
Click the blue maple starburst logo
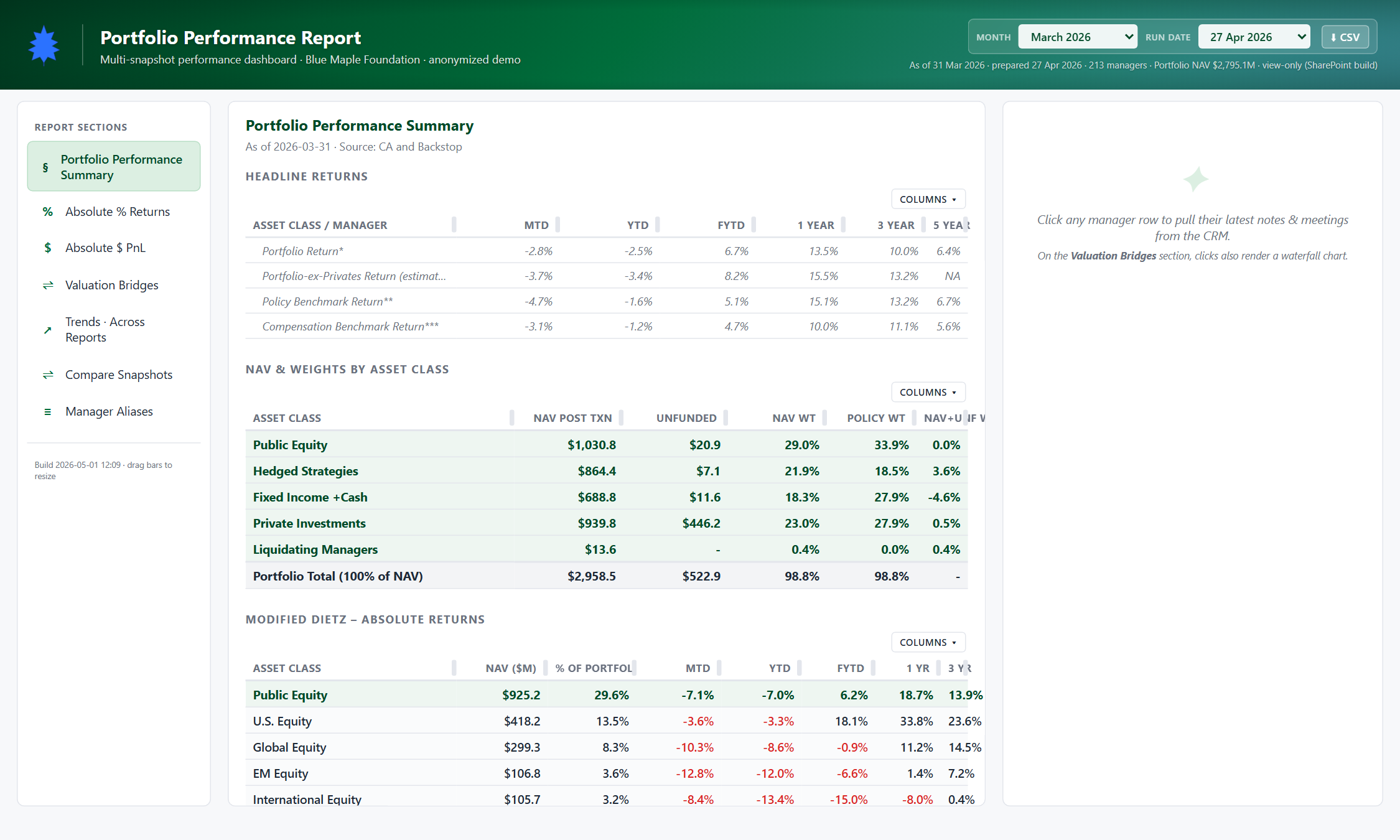(x=44, y=45)
